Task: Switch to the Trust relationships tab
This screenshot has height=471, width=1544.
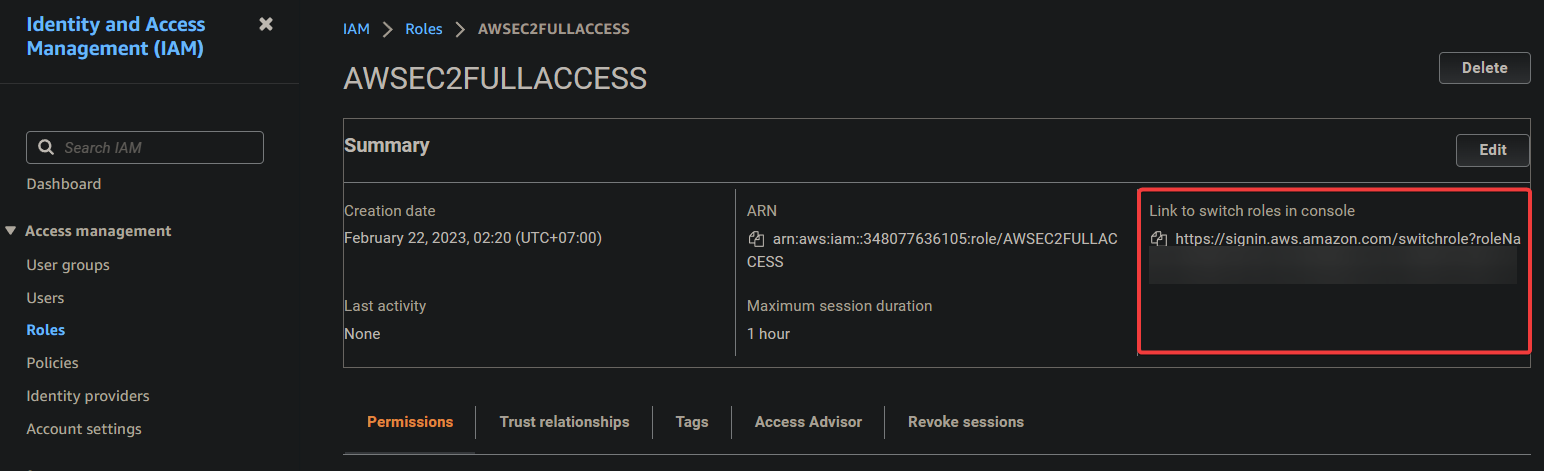Action: (565, 422)
